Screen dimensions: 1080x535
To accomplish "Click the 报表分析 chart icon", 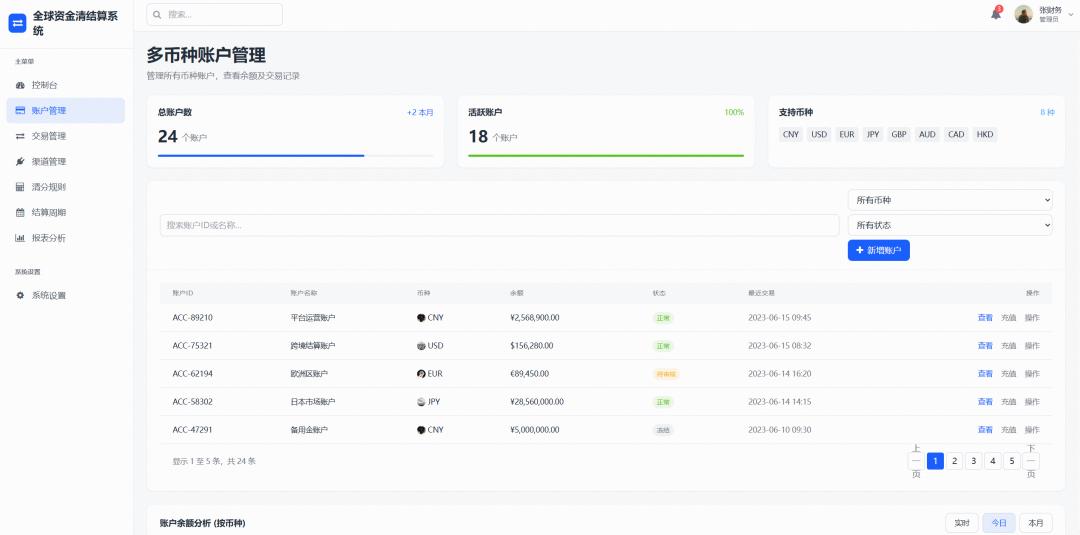I will click(x=20, y=238).
